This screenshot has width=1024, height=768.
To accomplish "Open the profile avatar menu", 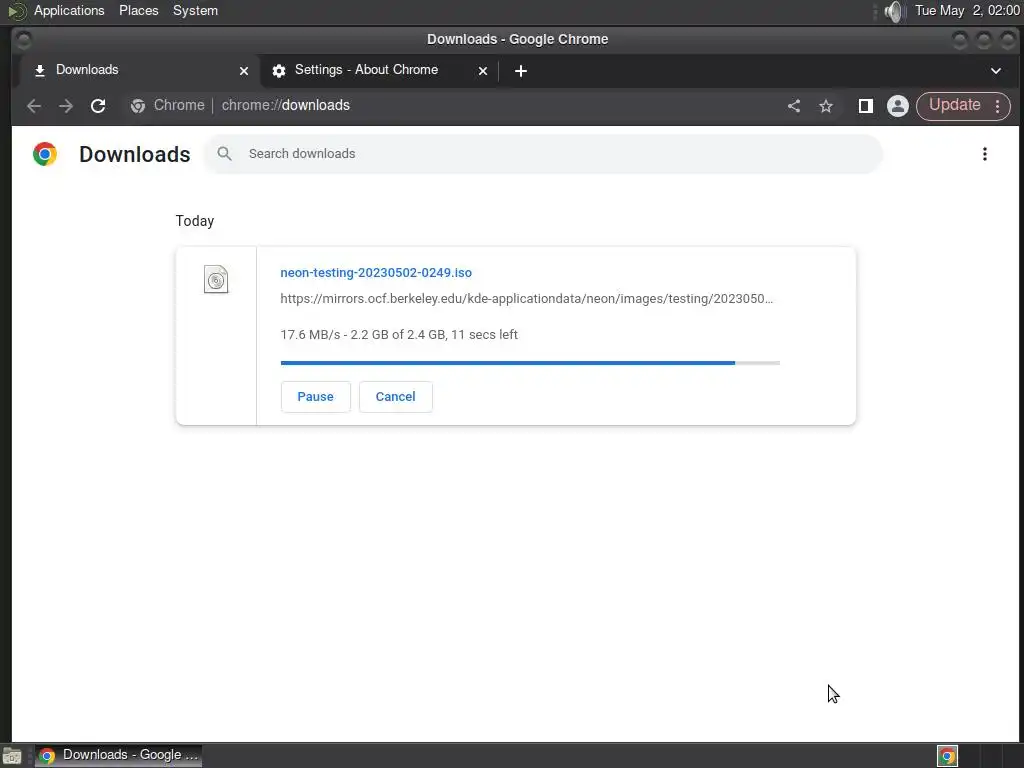I will click(898, 106).
